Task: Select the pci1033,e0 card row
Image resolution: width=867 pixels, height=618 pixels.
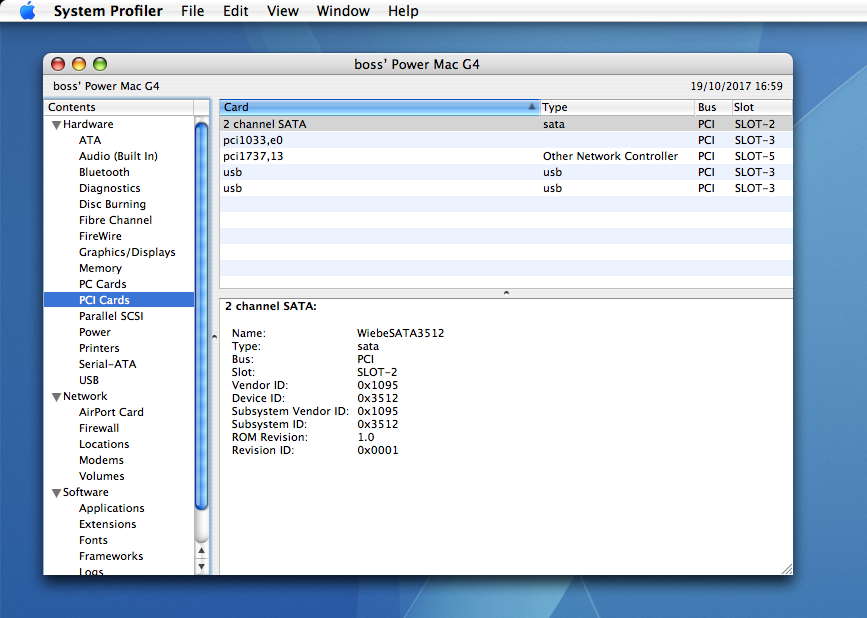Action: click(x=506, y=140)
